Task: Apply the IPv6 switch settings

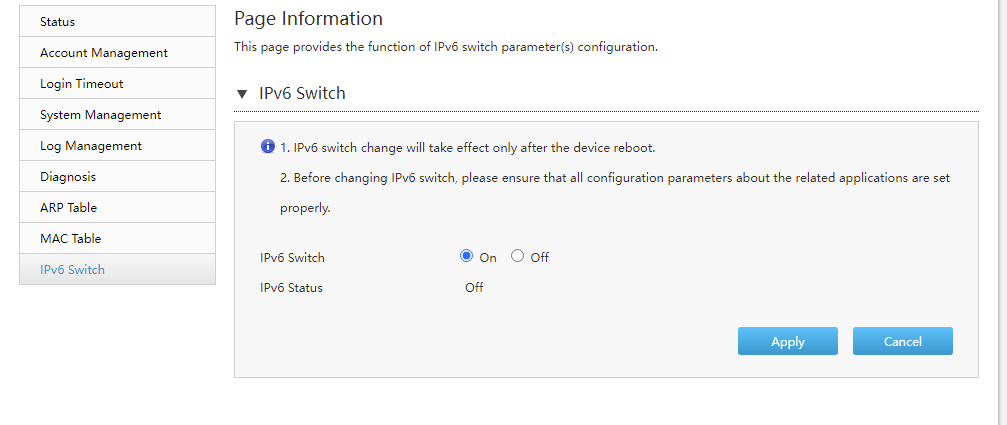Action: point(787,342)
